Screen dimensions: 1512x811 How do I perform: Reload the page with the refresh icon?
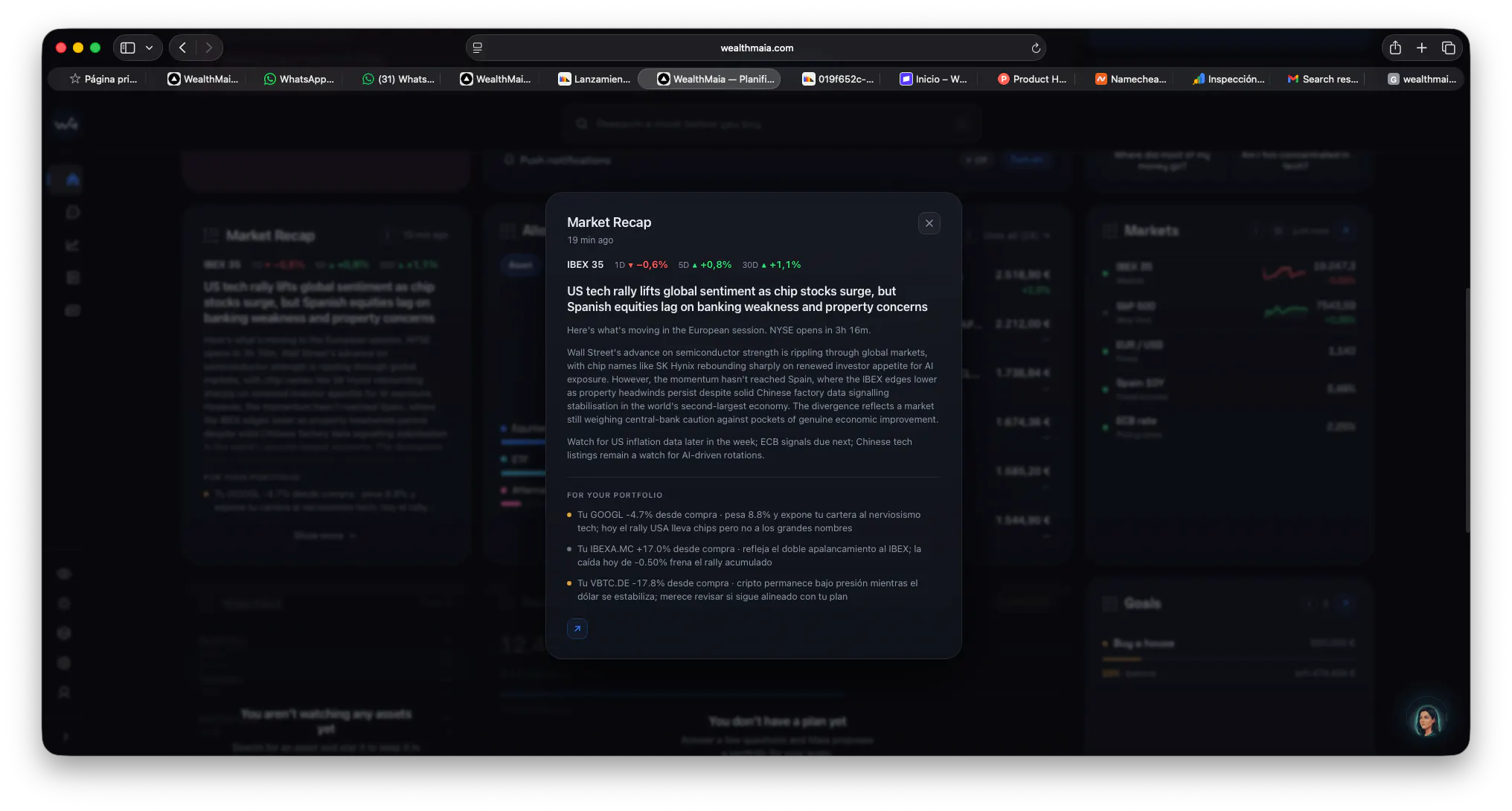(1035, 48)
